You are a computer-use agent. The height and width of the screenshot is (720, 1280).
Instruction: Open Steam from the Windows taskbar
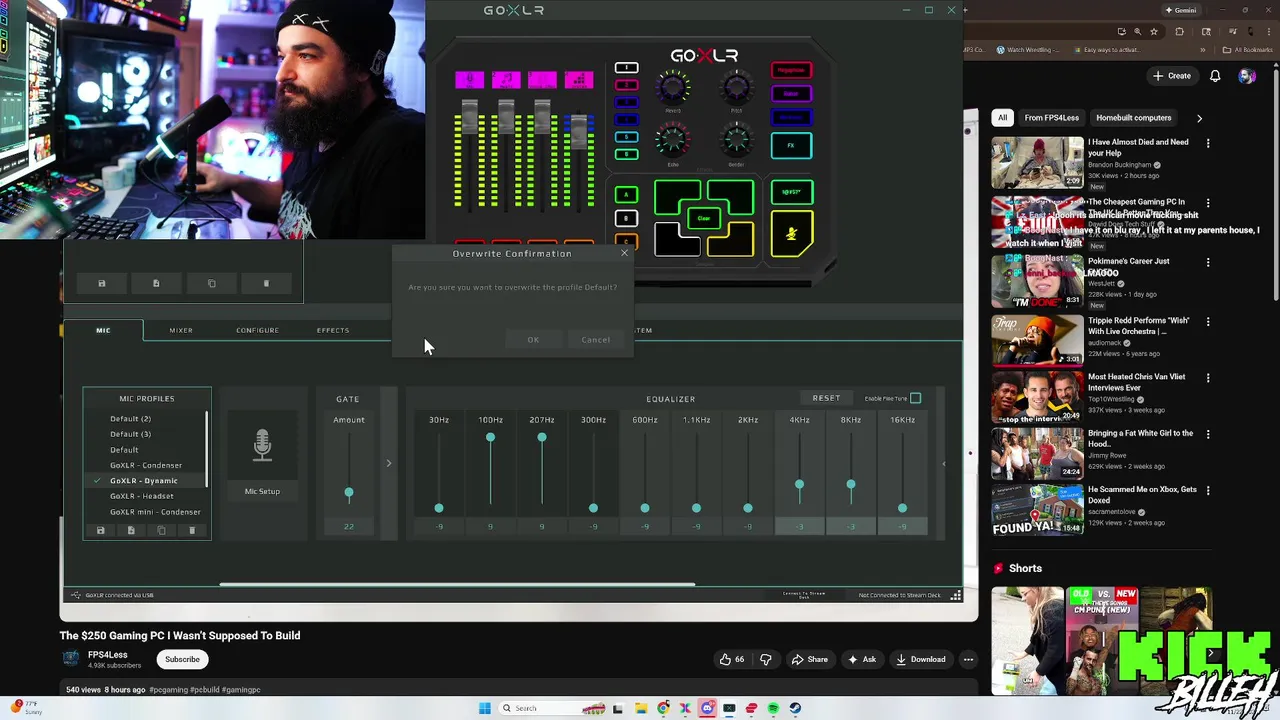(795, 708)
